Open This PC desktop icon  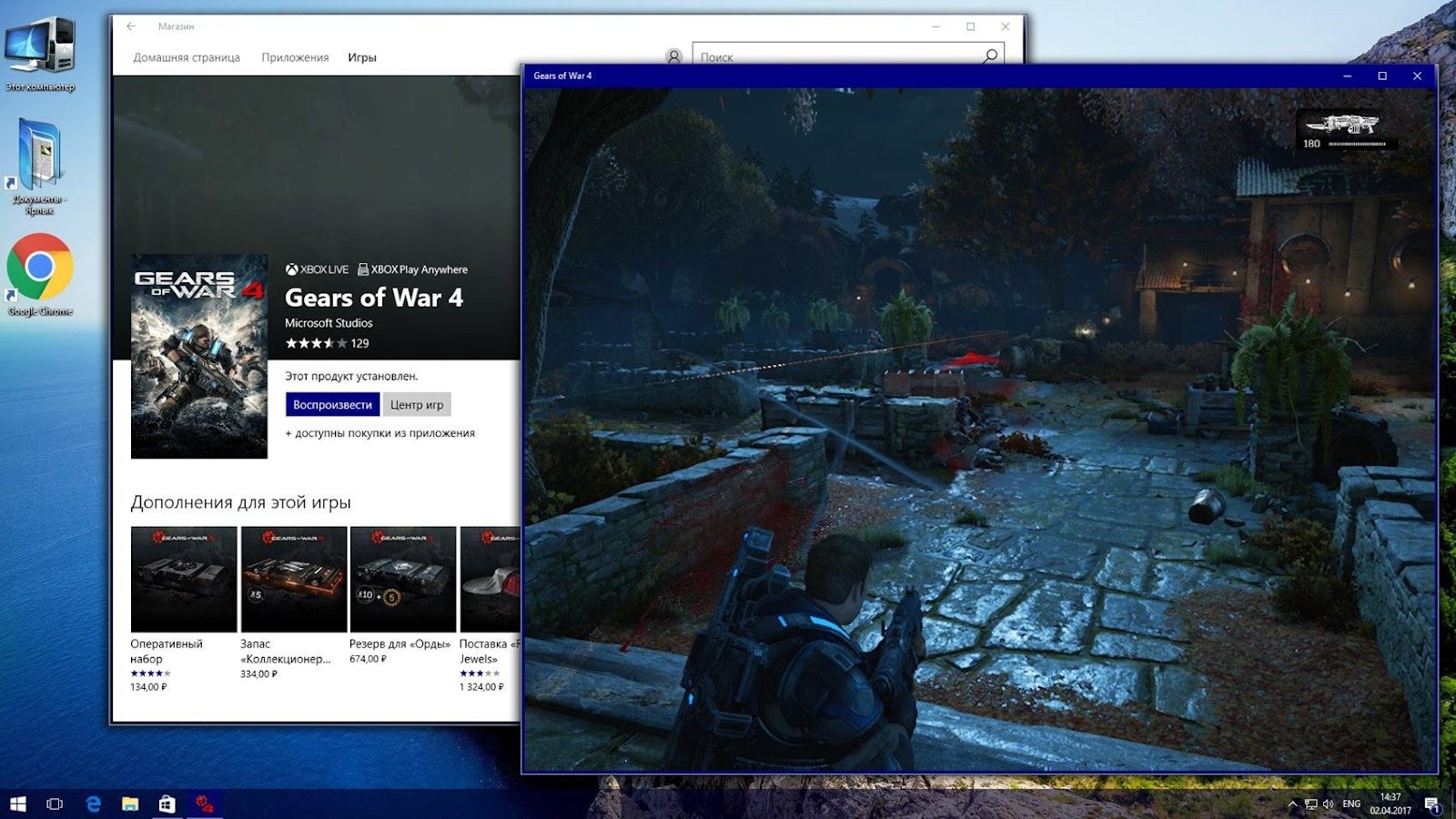tap(40, 53)
